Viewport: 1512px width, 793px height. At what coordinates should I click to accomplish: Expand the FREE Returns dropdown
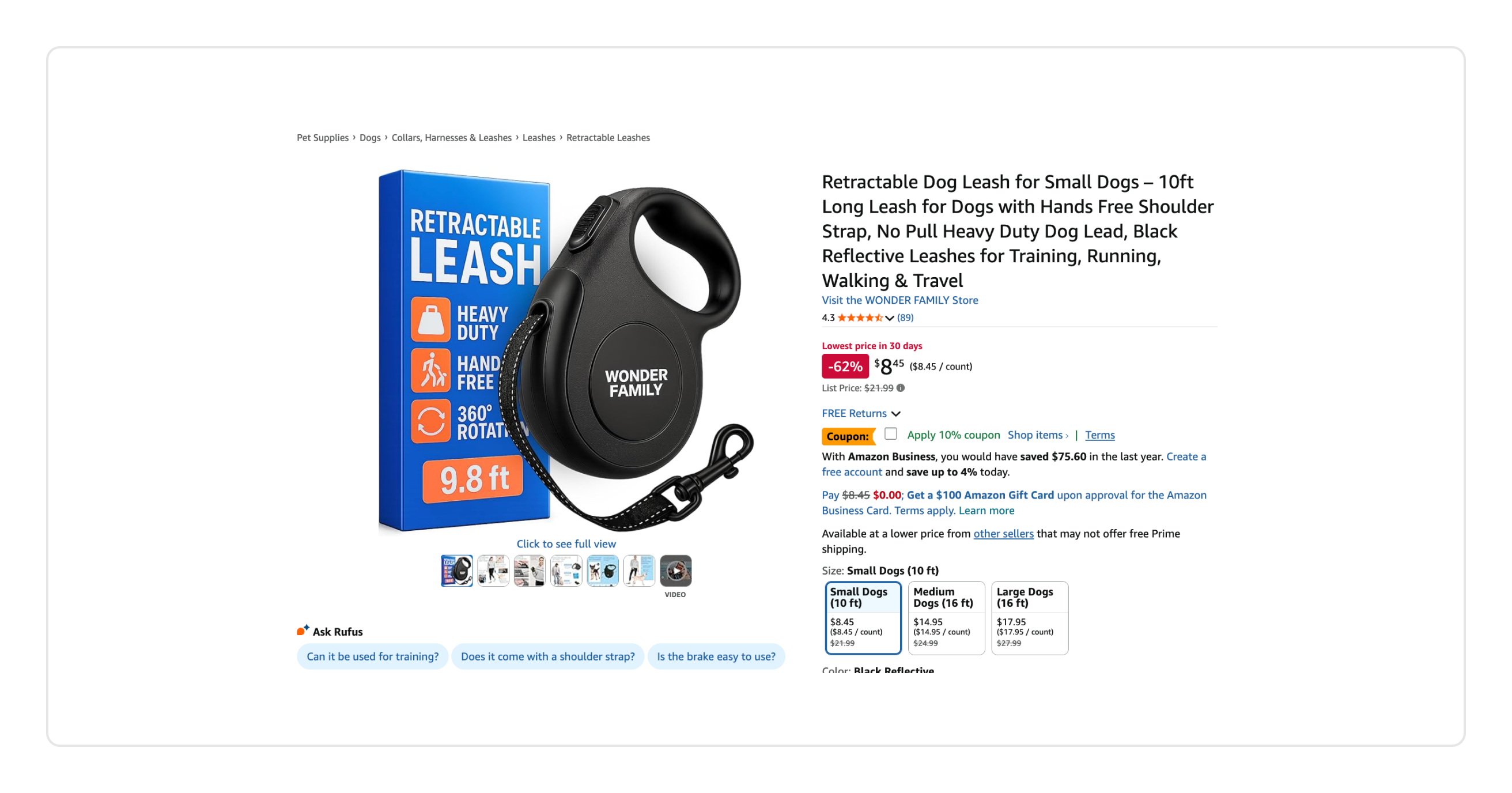click(x=860, y=413)
